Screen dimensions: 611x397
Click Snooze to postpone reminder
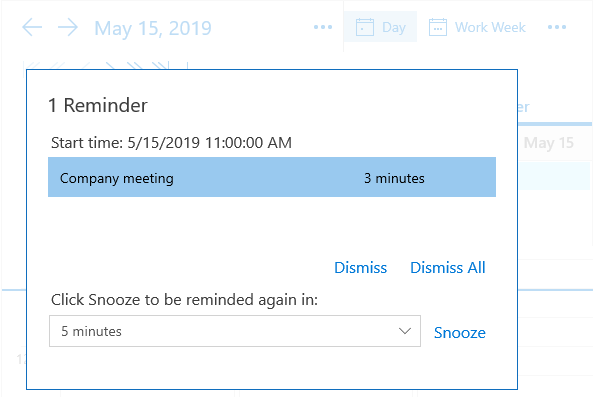[x=460, y=333]
